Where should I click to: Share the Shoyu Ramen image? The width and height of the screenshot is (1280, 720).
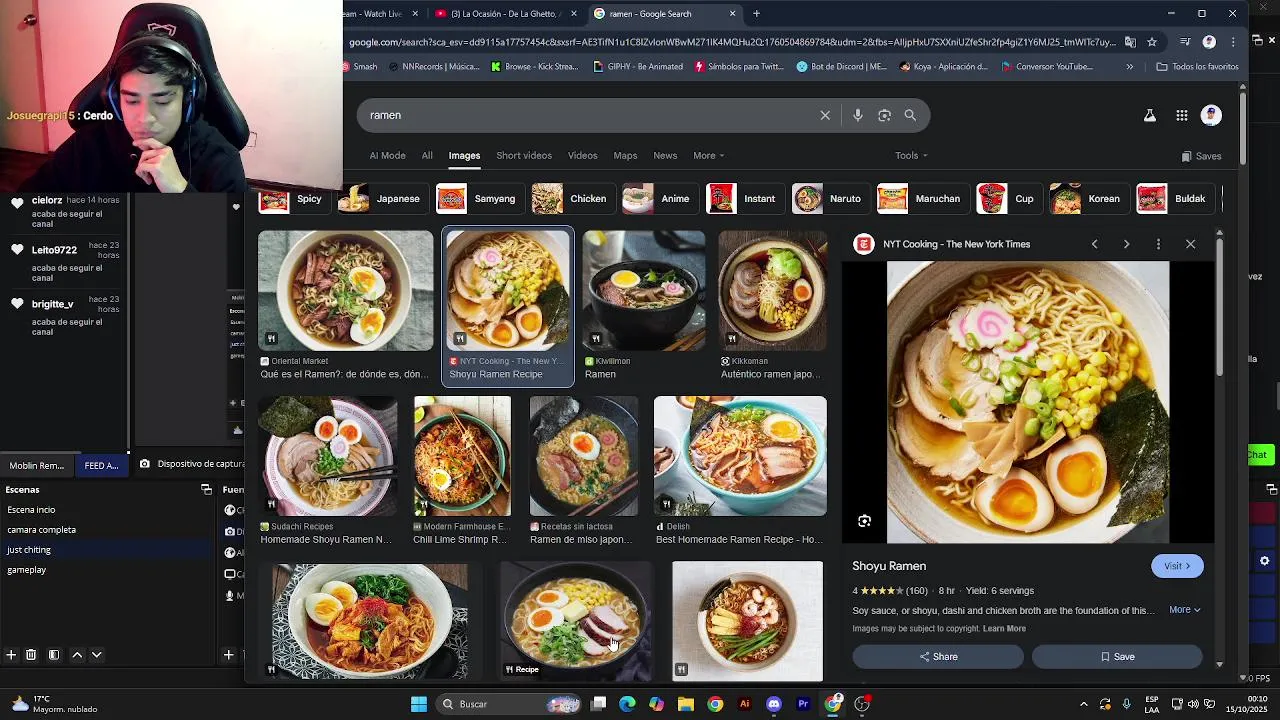938,657
